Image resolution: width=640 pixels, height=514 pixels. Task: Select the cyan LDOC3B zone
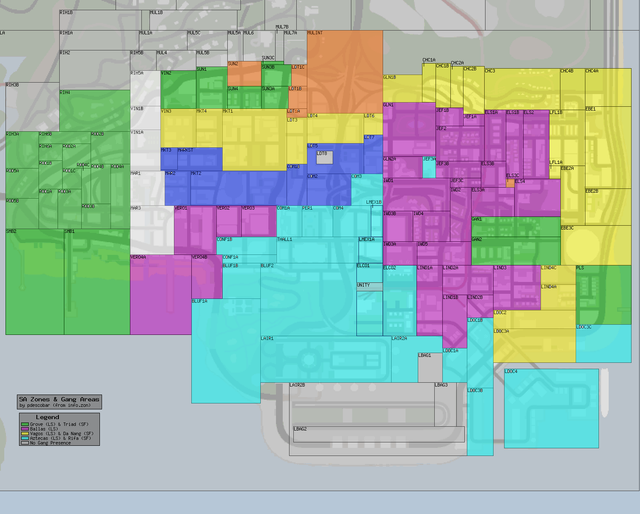coord(480,421)
